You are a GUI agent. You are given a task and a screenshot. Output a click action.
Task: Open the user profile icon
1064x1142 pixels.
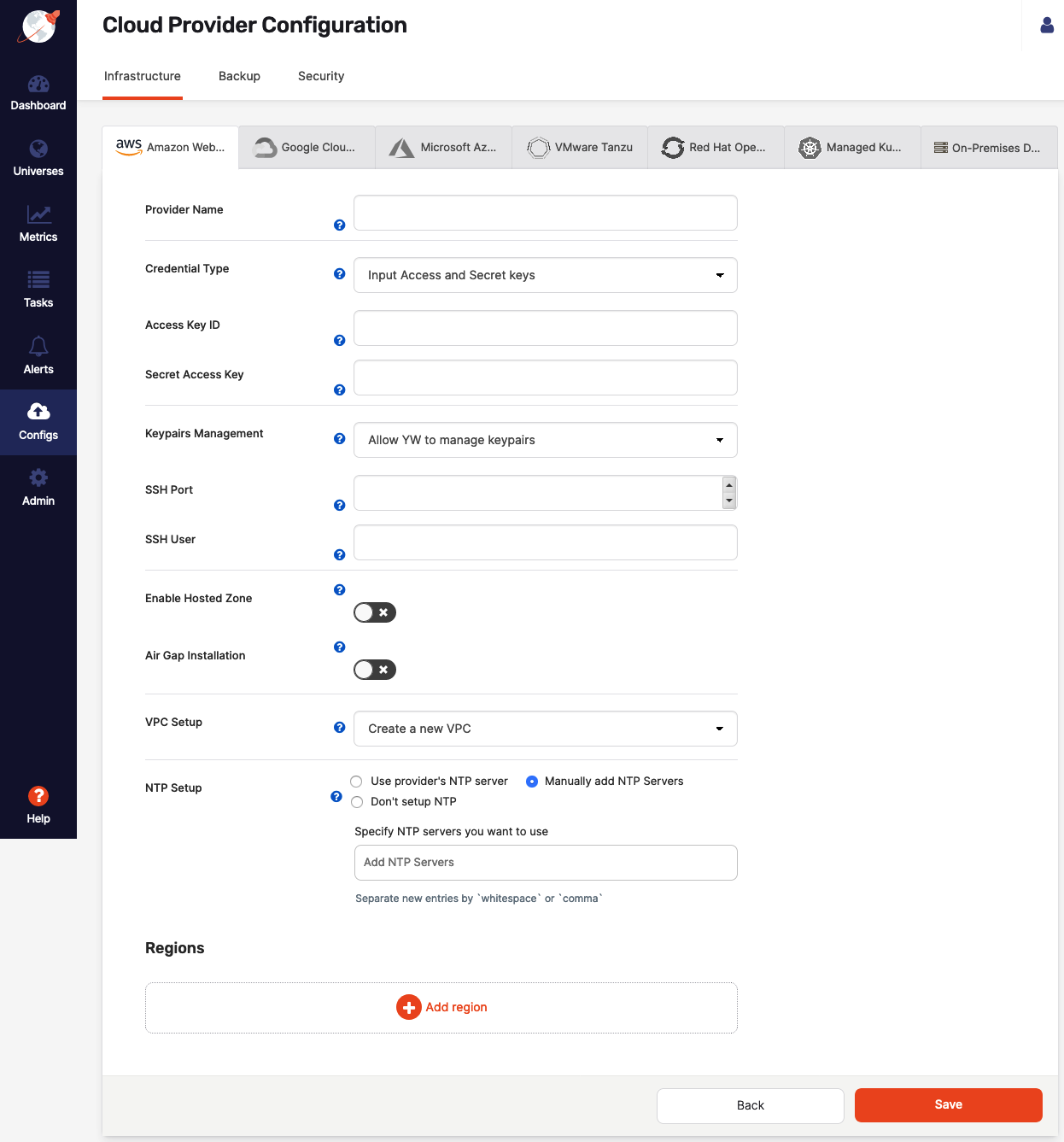(1047, 26)
